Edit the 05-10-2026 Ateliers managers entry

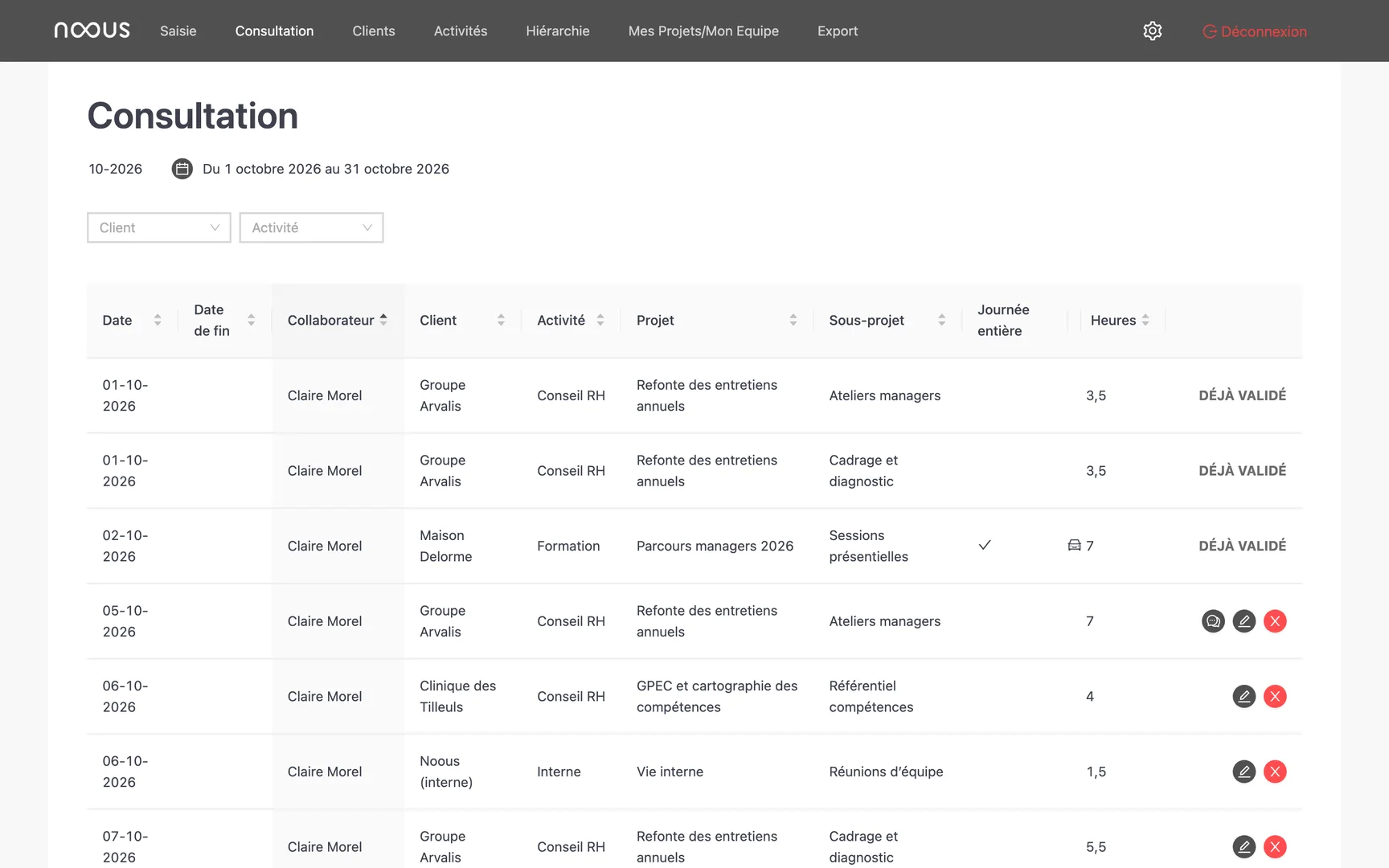pos(1244,621)
